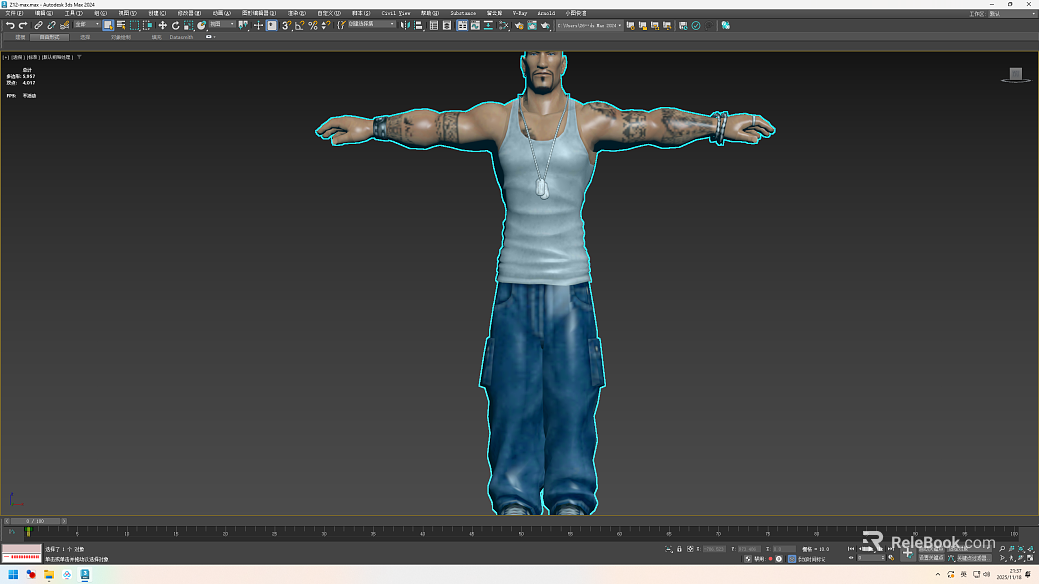Click Use Pivot Point Center icon
This screenshot has width=1039, height=584.
pyautogui.click(x=244, y=25)
